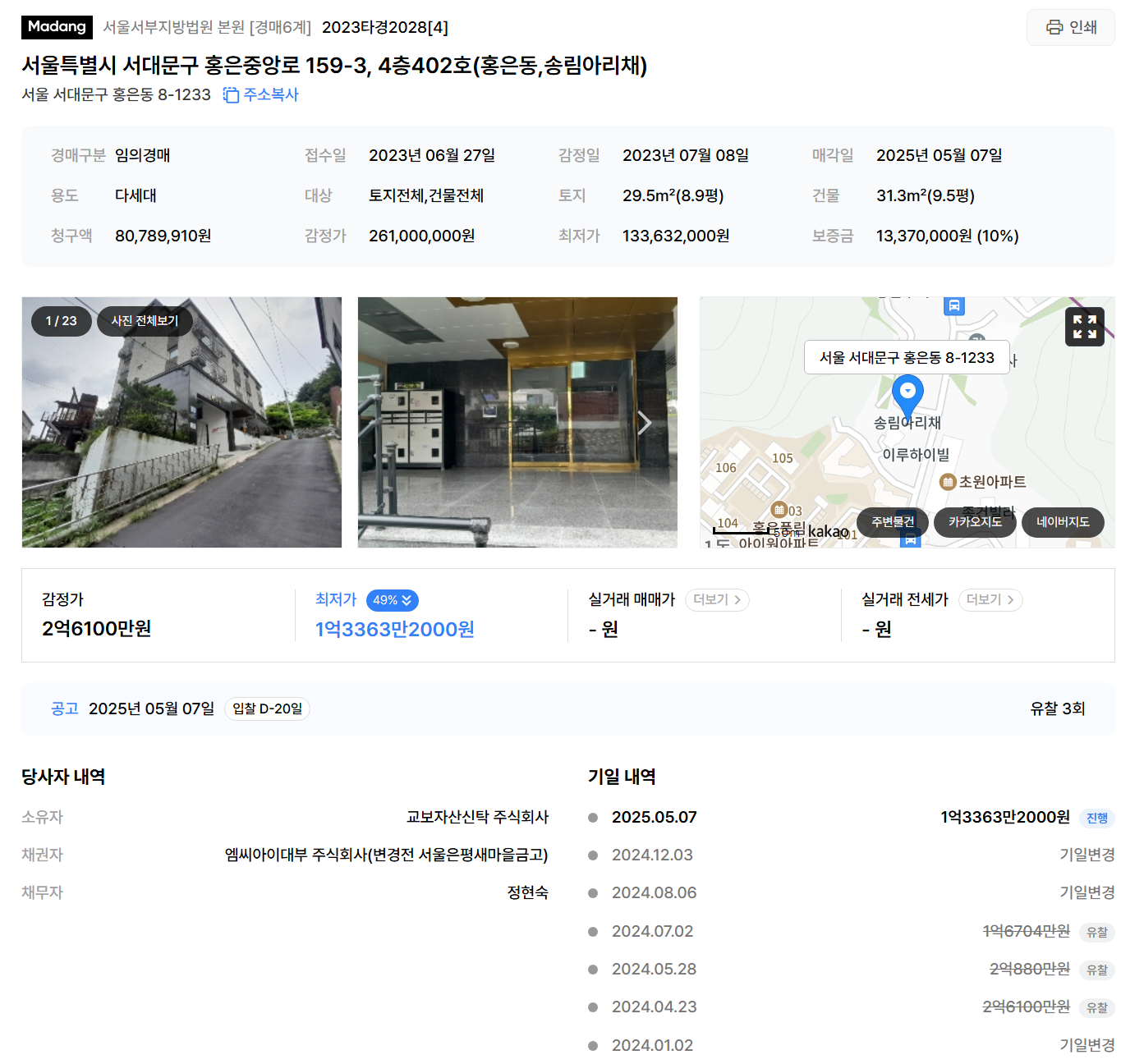The image size is (1121, 1064).
Task: Click the blue 1억3363만2000원 minimum price
Action: pyautogui.click(x=395, y=629)
